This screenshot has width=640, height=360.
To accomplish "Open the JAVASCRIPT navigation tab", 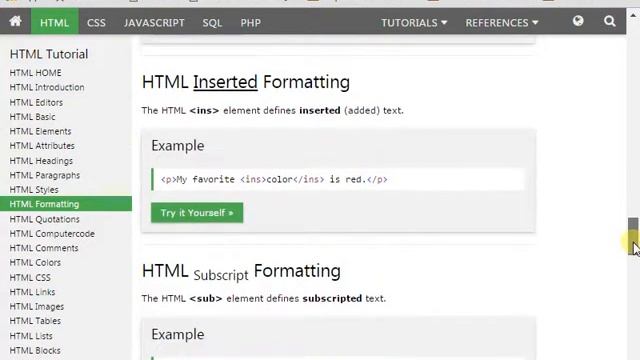I will [x=154, y=23].
